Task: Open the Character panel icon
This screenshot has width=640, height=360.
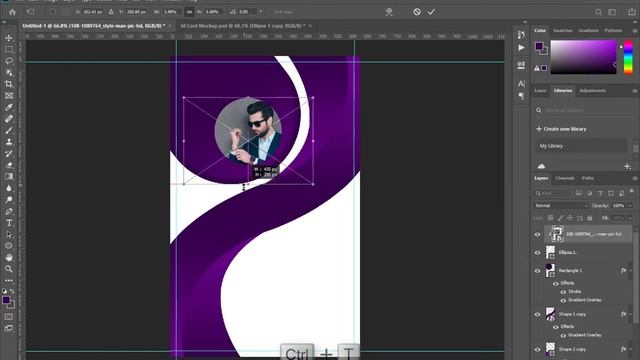Action: click(521, 84)
